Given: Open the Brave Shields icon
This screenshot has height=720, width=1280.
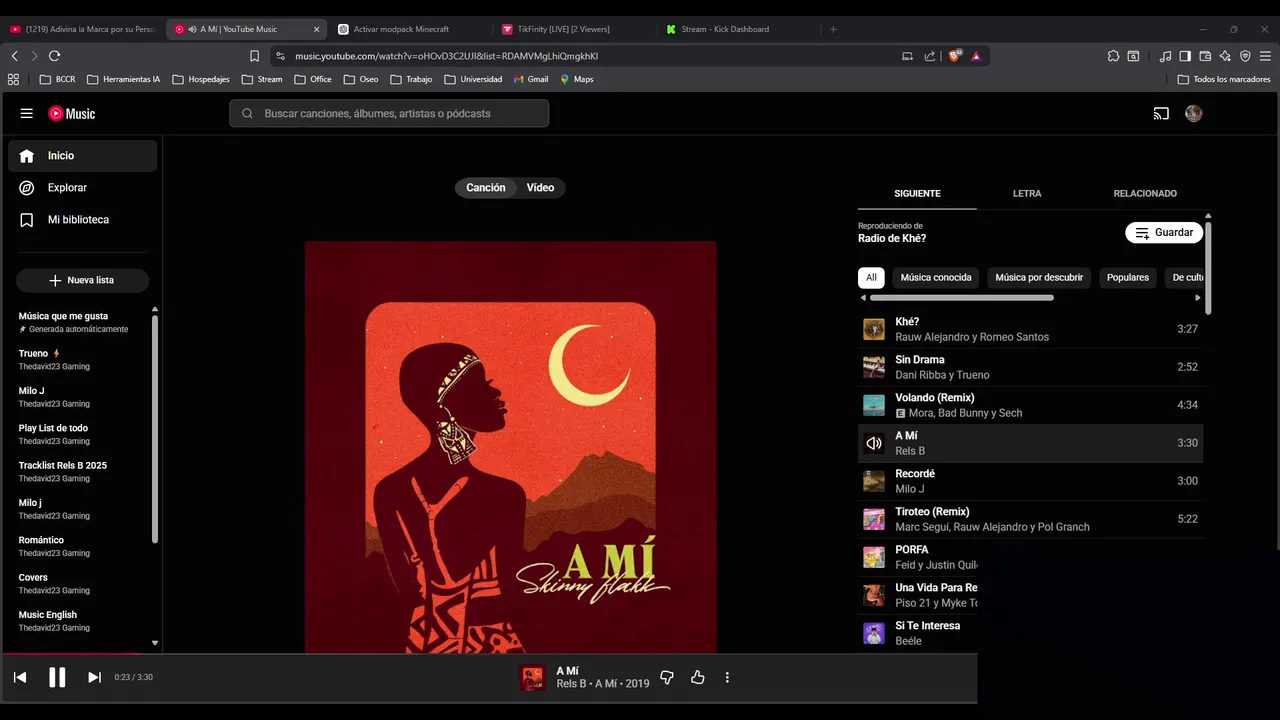Looking at the screenshot, I should coord(954,56).
